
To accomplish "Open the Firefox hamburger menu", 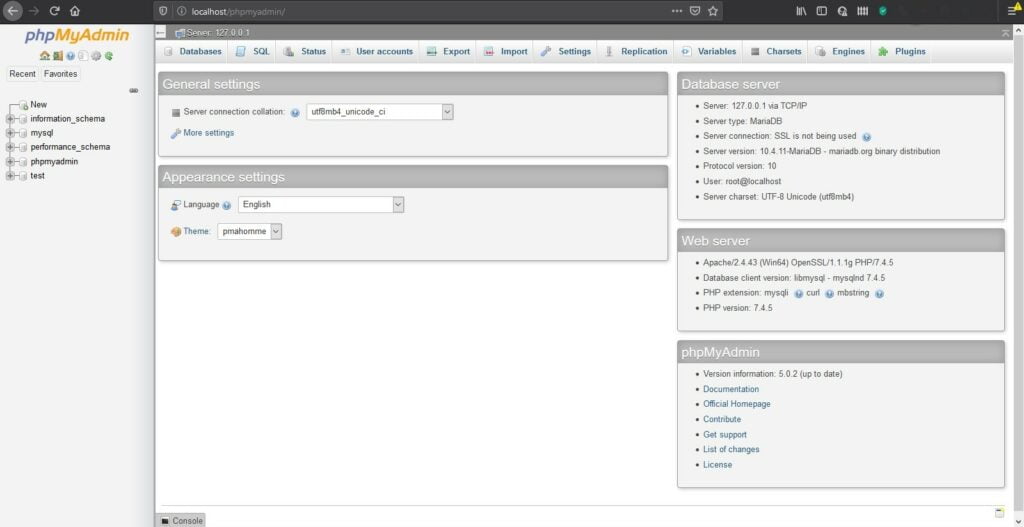I will point(1013,11).
